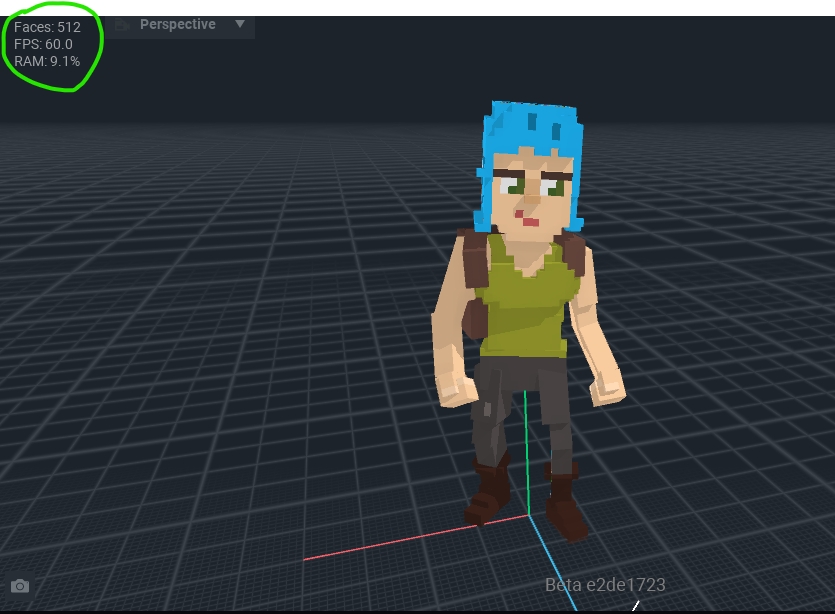This screenshot has width=835, height=614.
Task: Click the camera icon next to Perspective
Action: pos(123,25)
